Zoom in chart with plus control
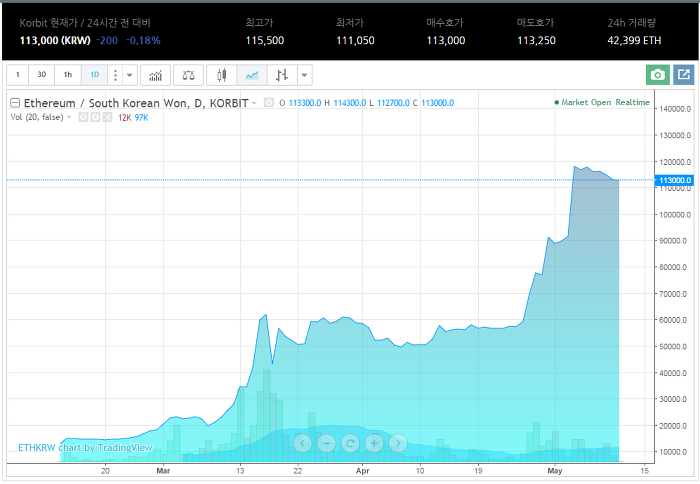 click(x=374, y=443)
